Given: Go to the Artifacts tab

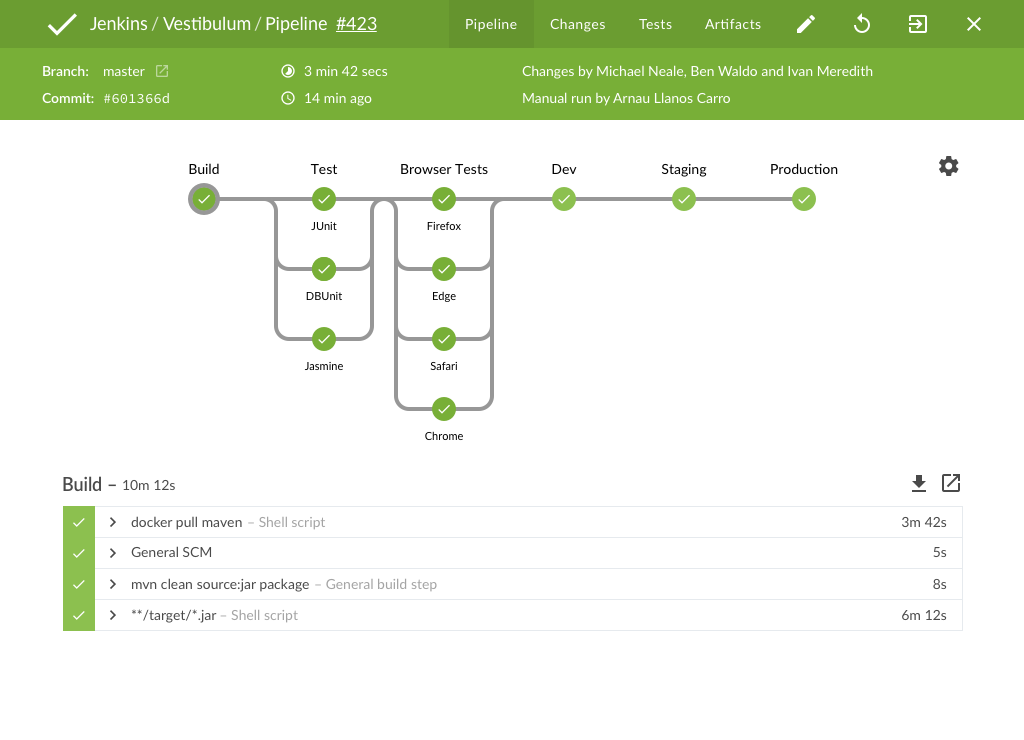Looking at the screenshot, I should click(x=733, y=24).
